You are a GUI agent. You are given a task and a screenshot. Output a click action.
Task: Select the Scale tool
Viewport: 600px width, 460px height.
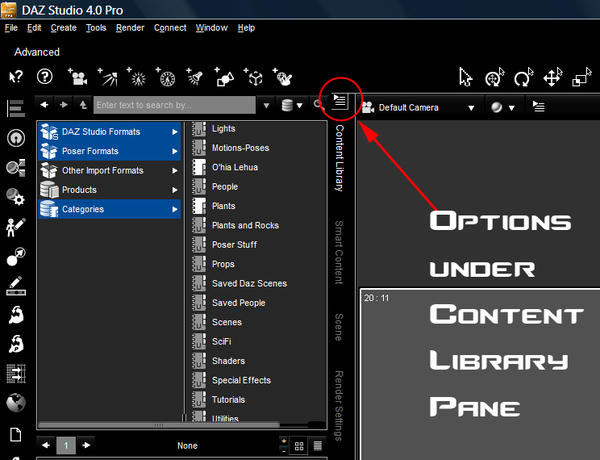(x=582, y=77)
